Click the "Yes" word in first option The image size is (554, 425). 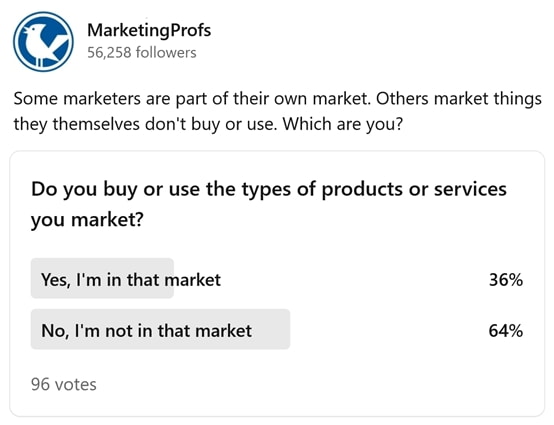click(55, 280)
